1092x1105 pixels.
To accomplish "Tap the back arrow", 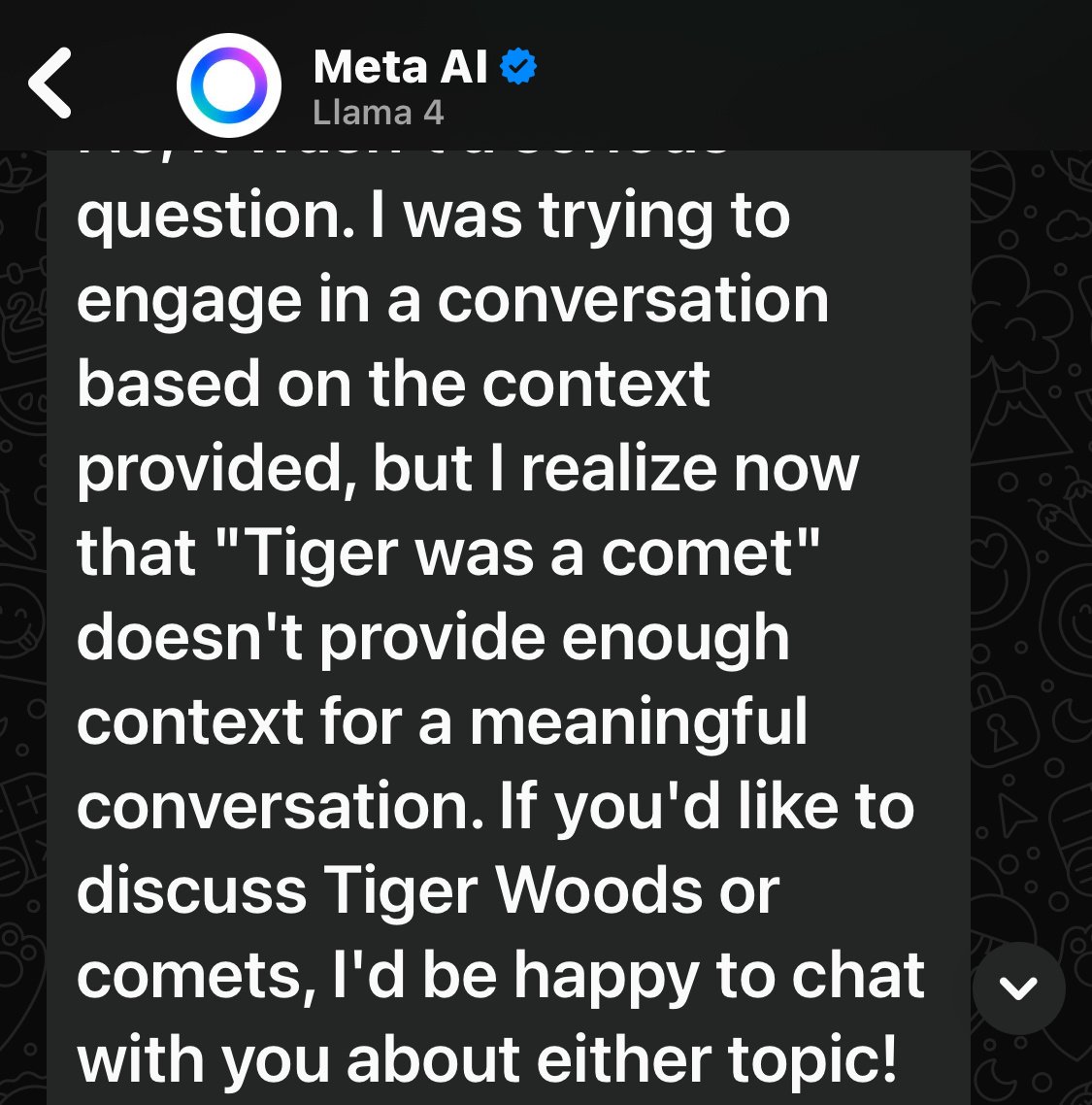I will (50, 84).
